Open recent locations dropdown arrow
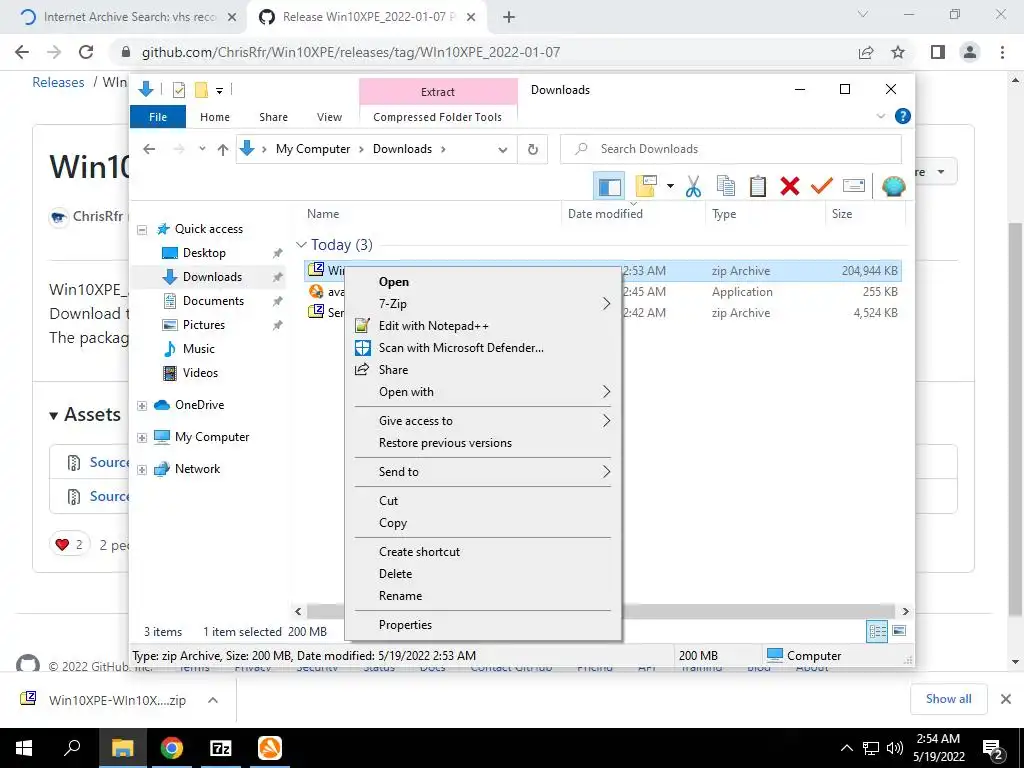1024x768 pixels. [x=202, y=150]
